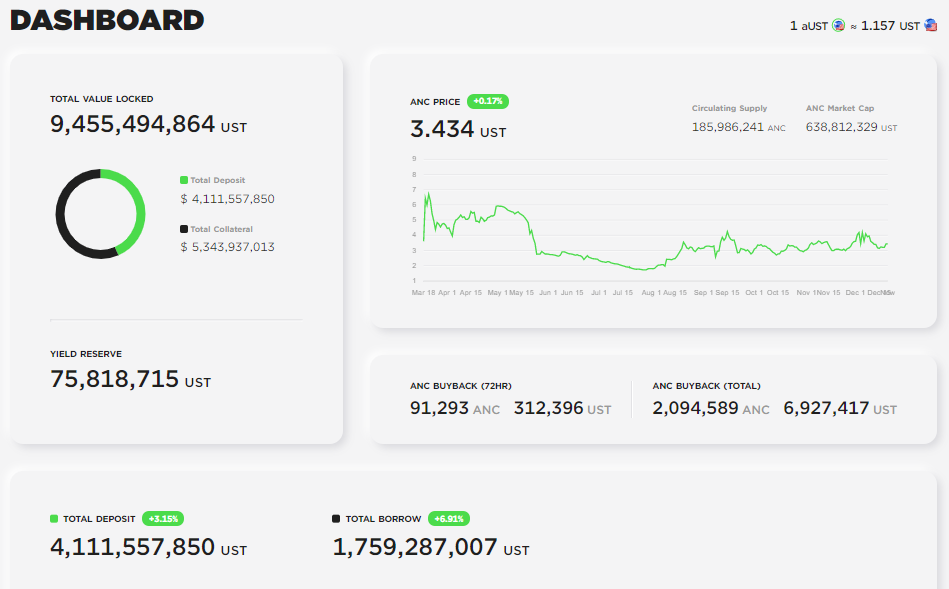949x589 pixels.
Task: Click the Yield Reserve value
Action: point(115,379)
